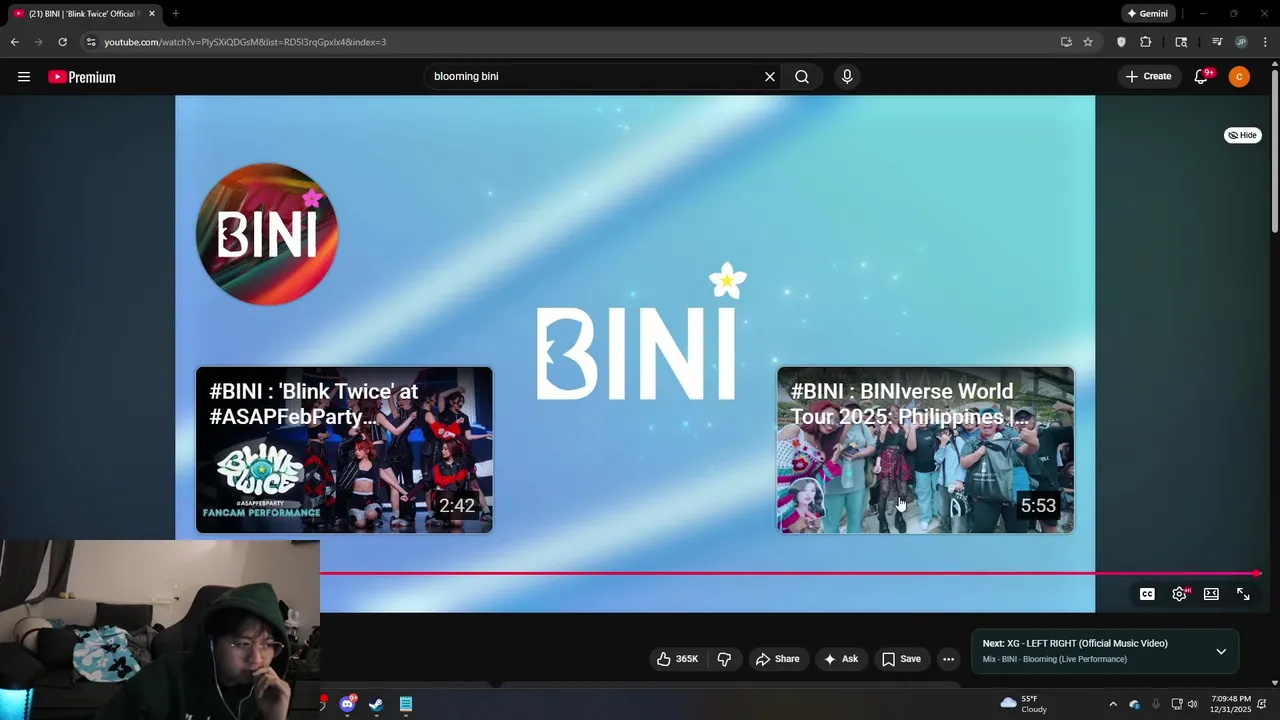This screenshot has height=720, width=1280.
Task: Install app icon in address bar
Action: 1066,42
